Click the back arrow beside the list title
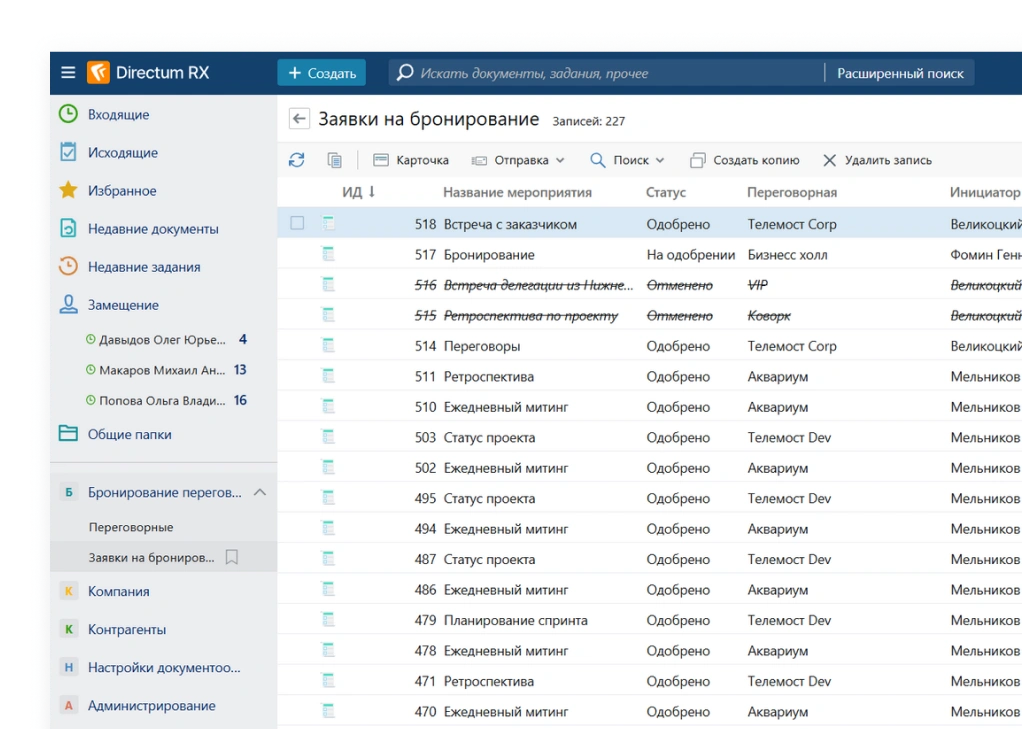 (x=298, y=120)
